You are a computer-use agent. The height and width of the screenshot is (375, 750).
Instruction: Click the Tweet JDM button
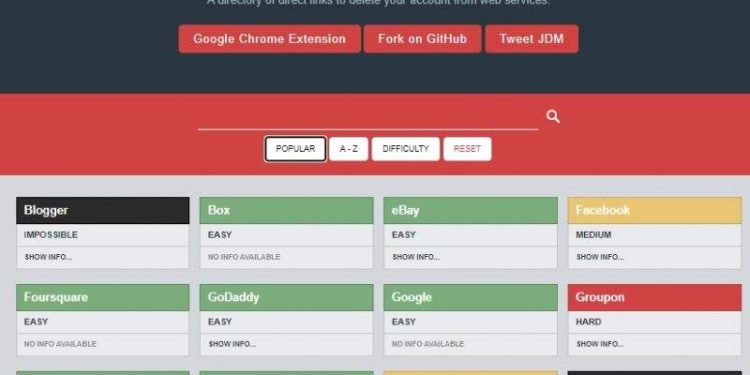coord(531,39)
